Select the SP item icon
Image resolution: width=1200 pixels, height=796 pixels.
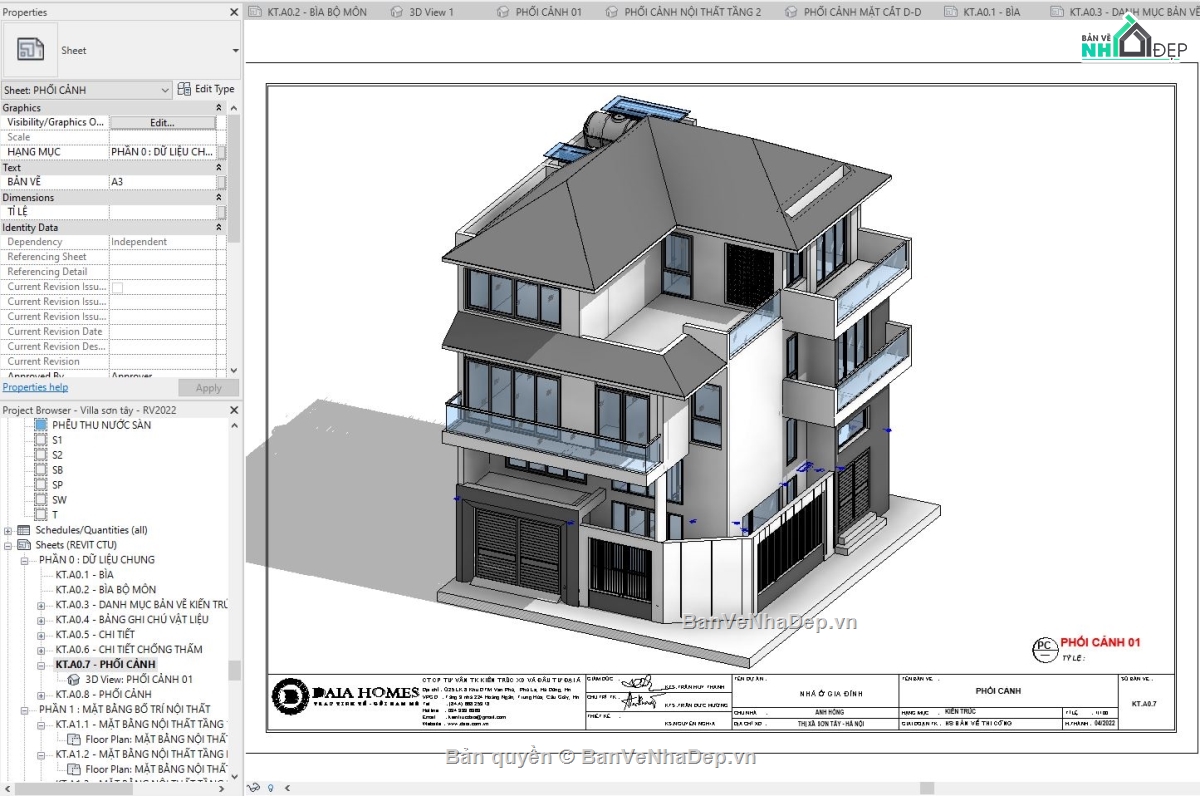click(41, 485)
